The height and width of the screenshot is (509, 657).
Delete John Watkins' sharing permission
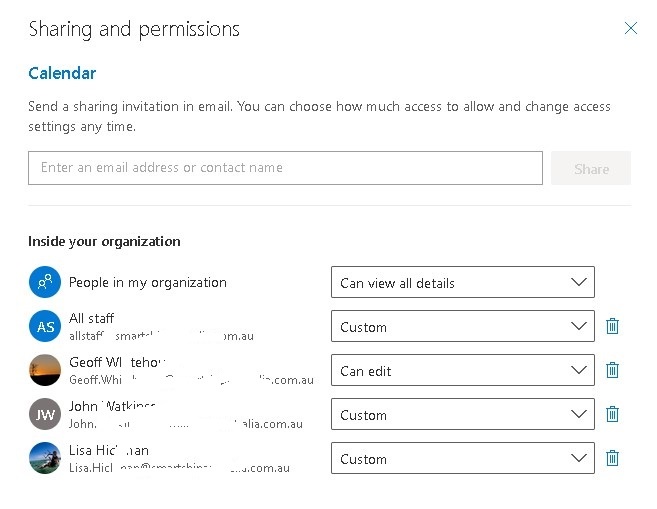[x=613, y=414]
